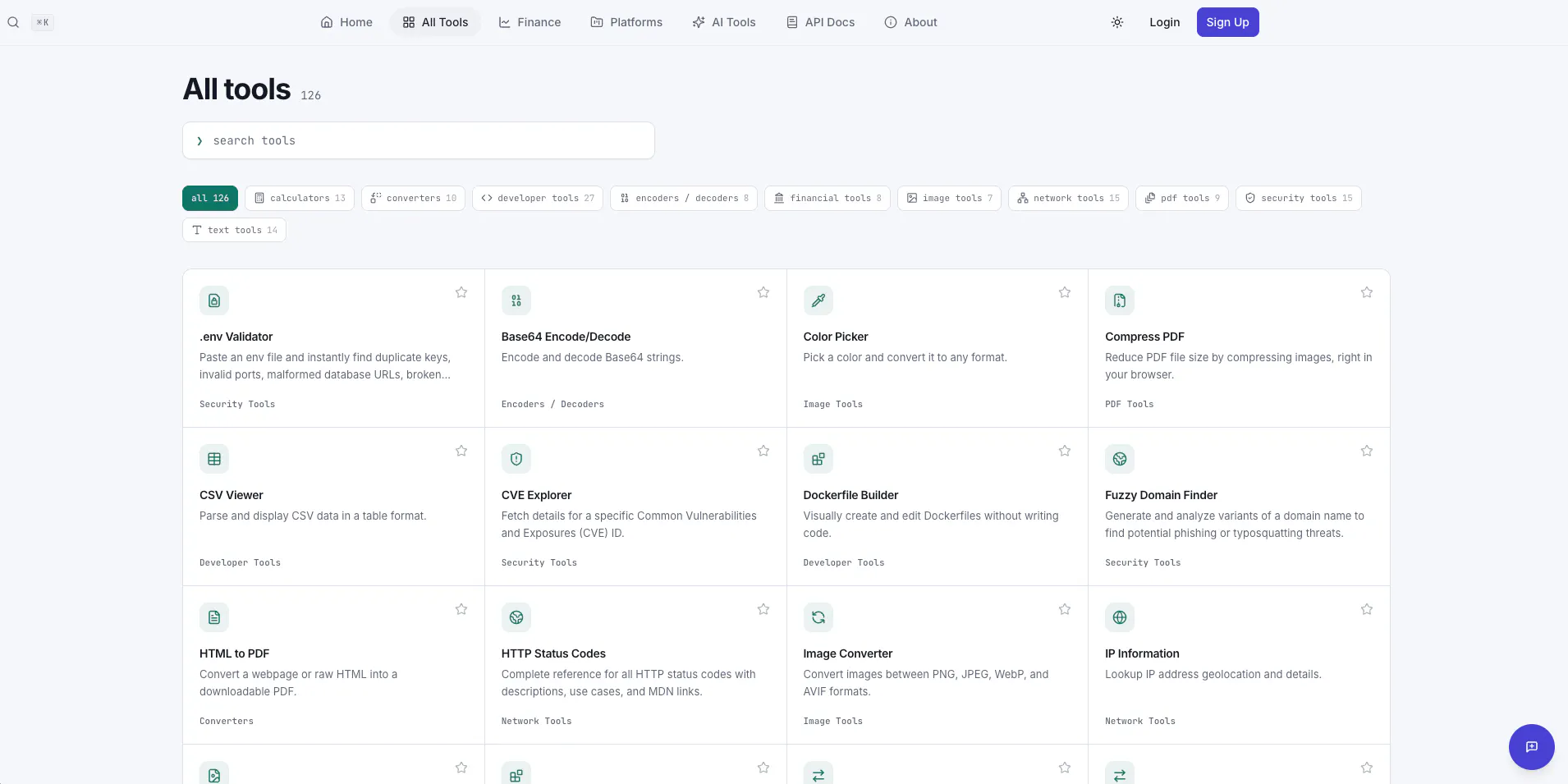Mark CVE Explorer as favorite
1568x784 pixels.
click(x=763, y=451)
